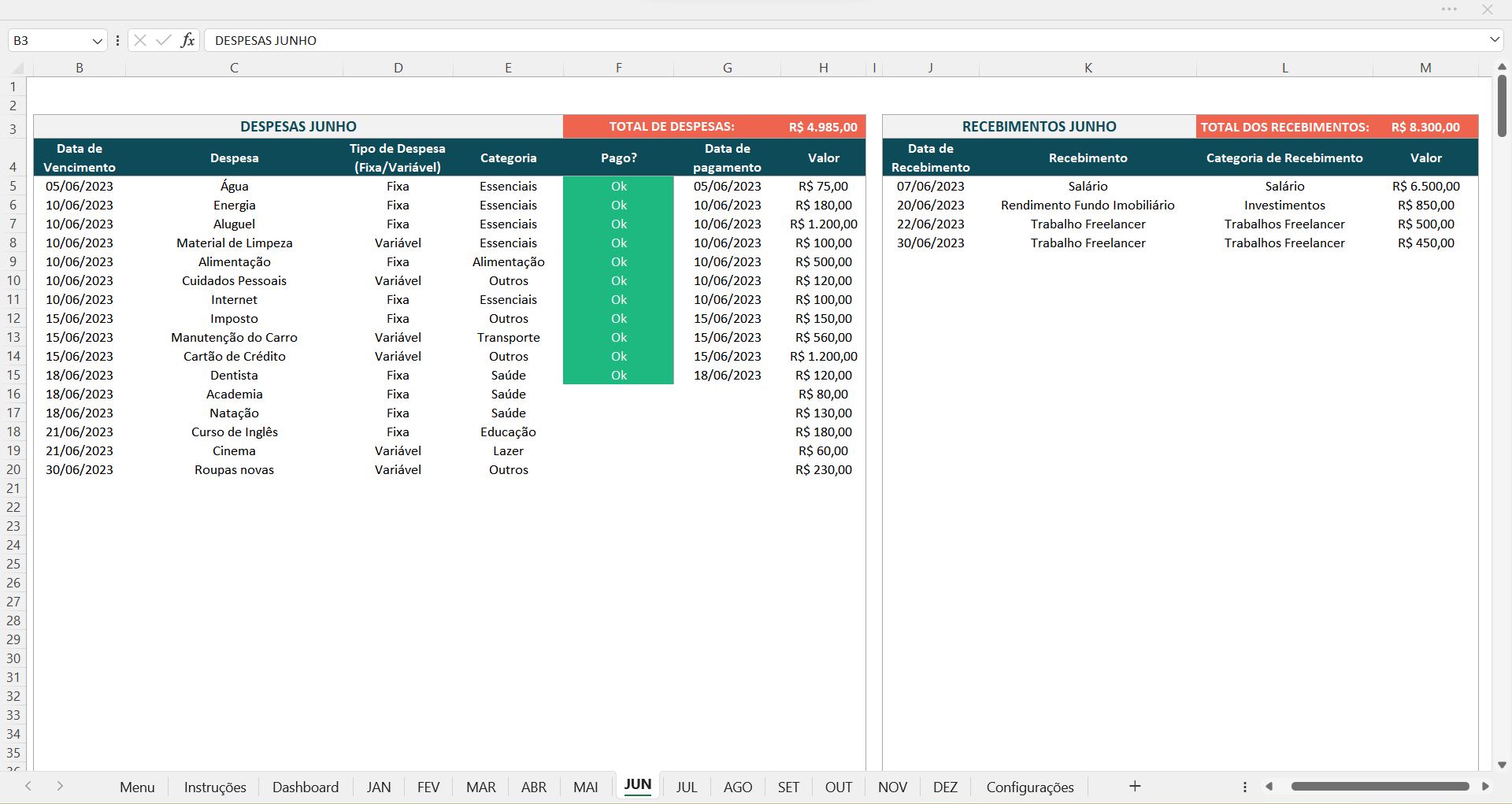Select the active JUN sheet tab
Viewport: 1512px width, 804px height.
638,785
